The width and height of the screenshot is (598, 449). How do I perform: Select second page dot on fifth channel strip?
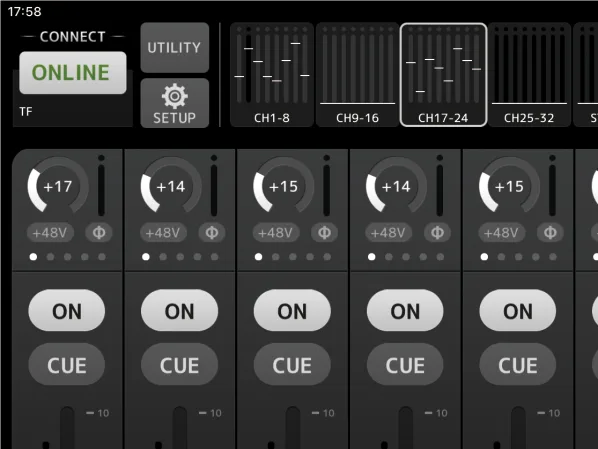pos(502,257)
